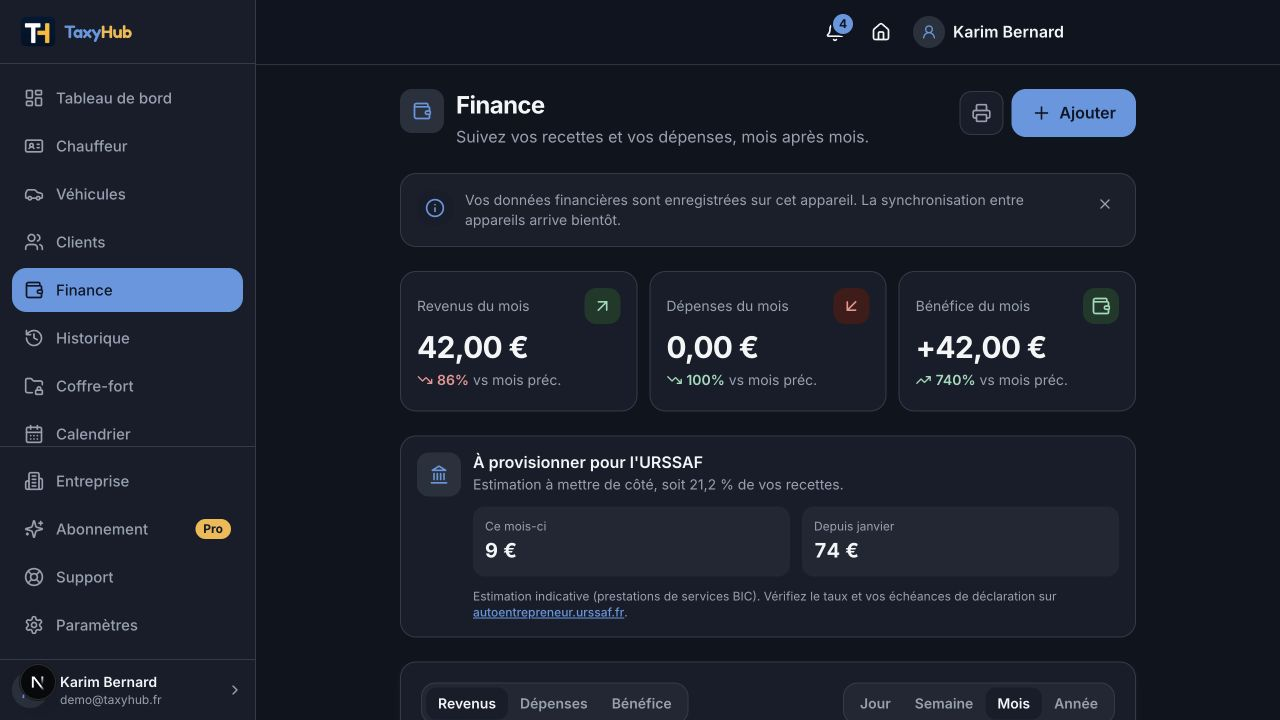1280x720 pixels.
Task: Open the autoentrepreneur.urssaf.fr link
Action: [548, 613]
